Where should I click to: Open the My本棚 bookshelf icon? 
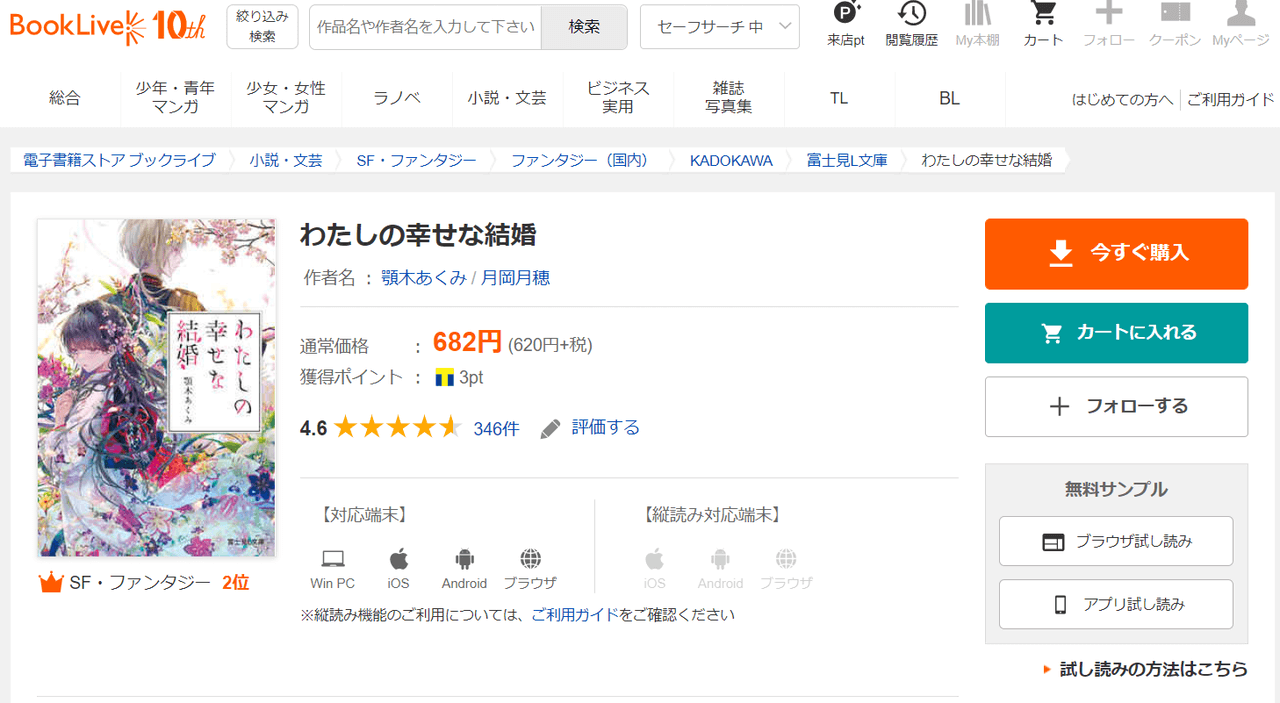[977, 14]
